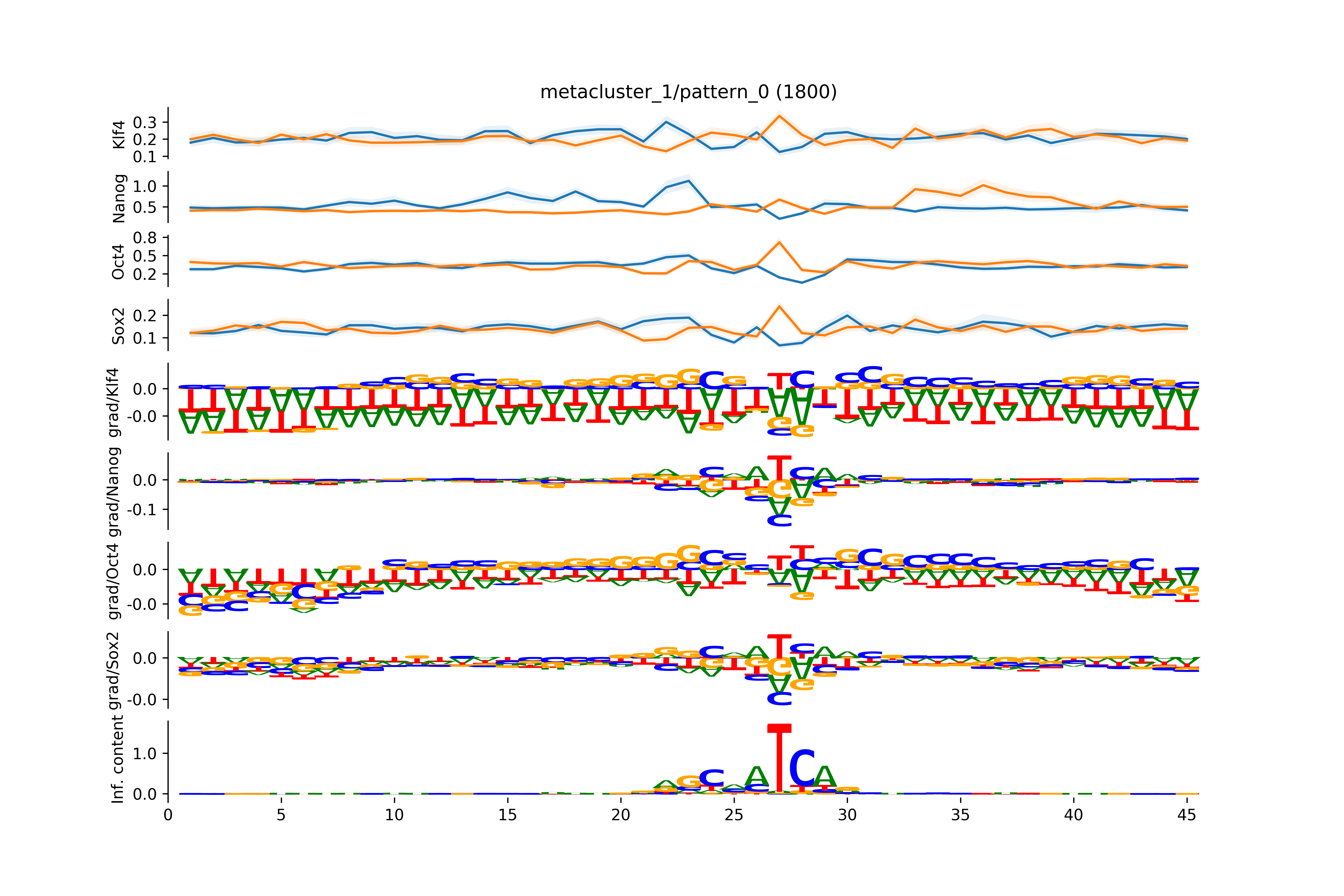Click x-axis tick label 0
Viewport: 1344px width, 896px height.
point(168,815)
